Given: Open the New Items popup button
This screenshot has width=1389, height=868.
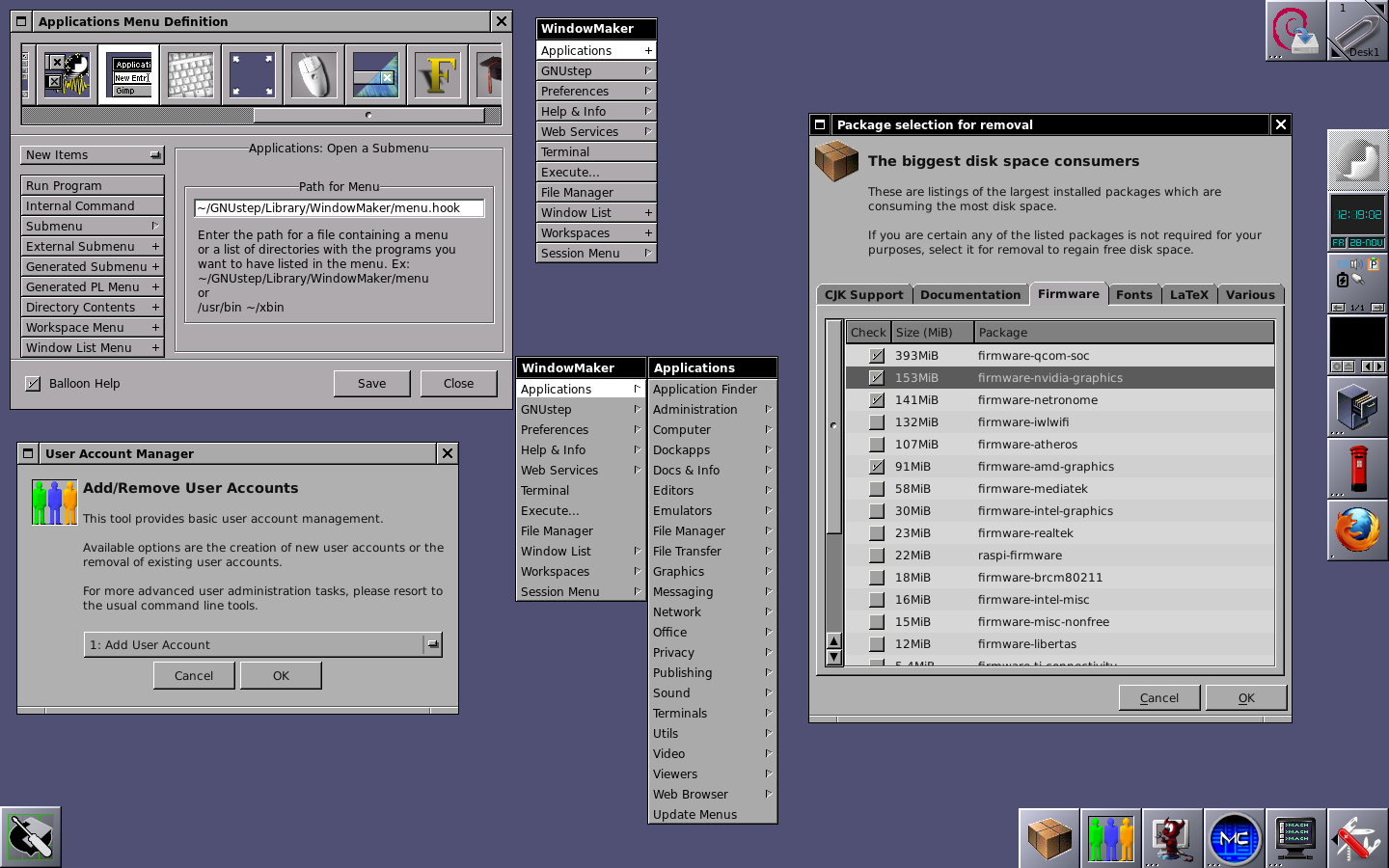Looking at the screenshot, I should 92,155.
